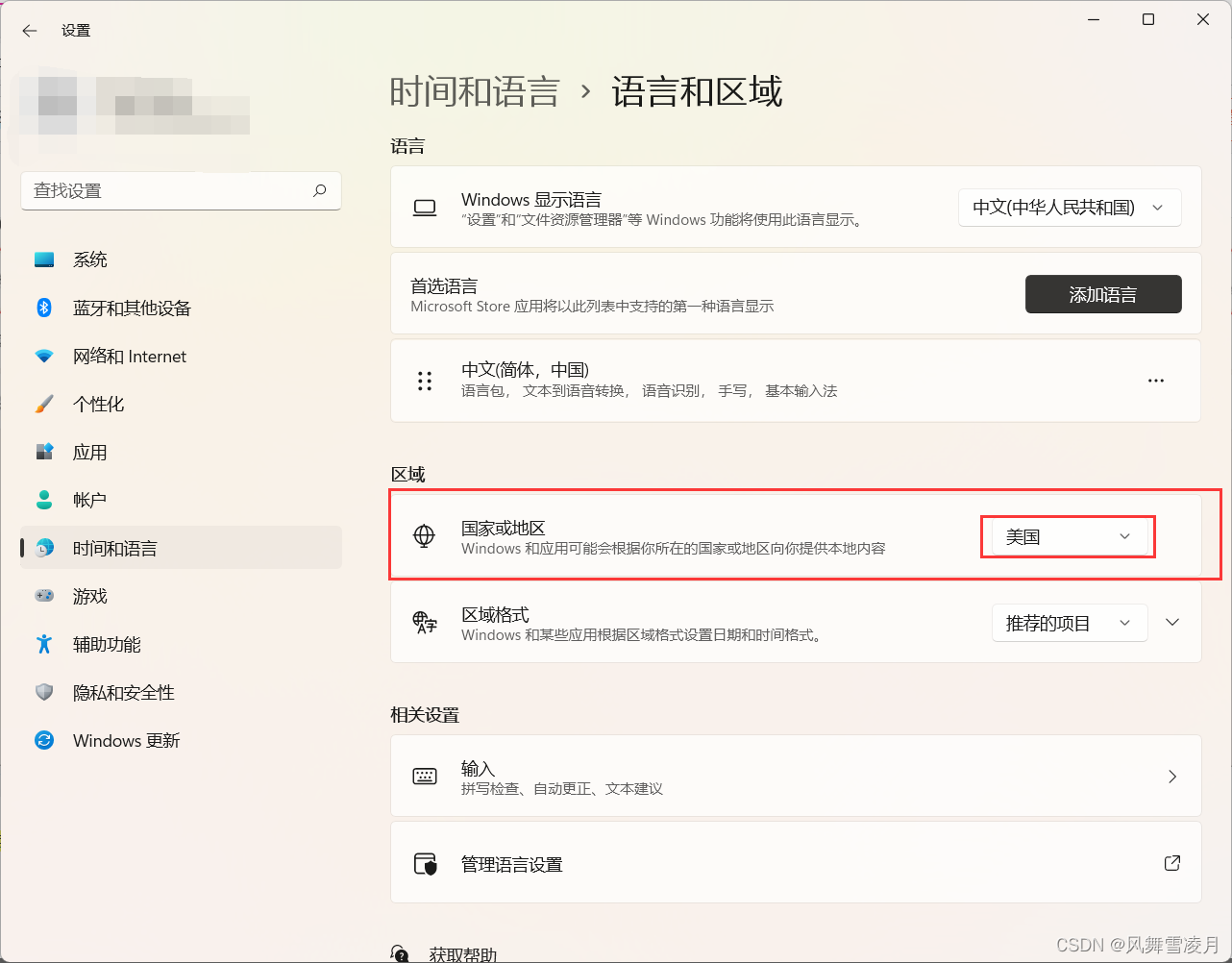
Task: Open the 国家或地区 dropdown showing 美国
Action: (1070, 536)
